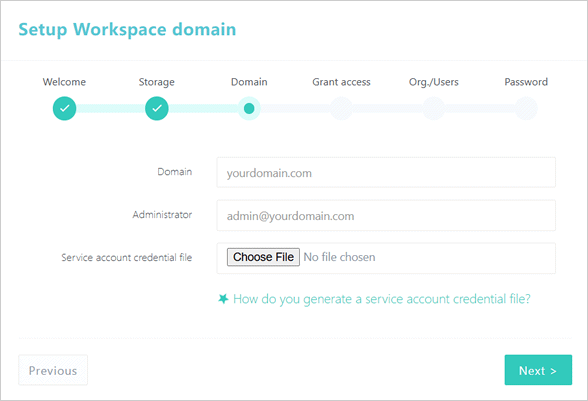Image resolution: width=588 pixels, height=401 pixels.
Task: Click the 'Administrator' field label
Action: click(x=162, y=215)
